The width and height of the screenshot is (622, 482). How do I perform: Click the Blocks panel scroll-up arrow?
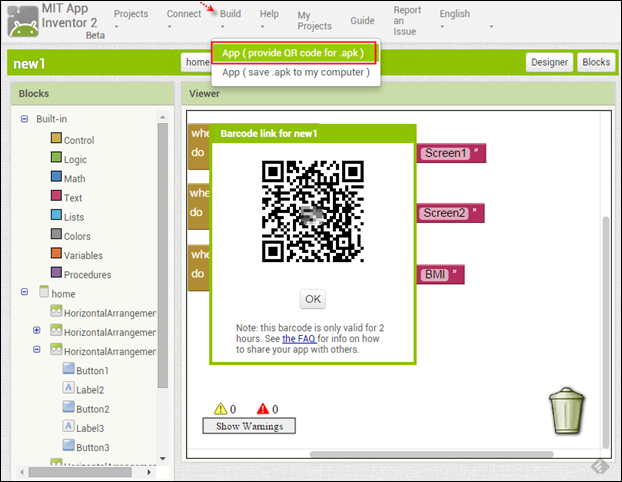(163, 117)
